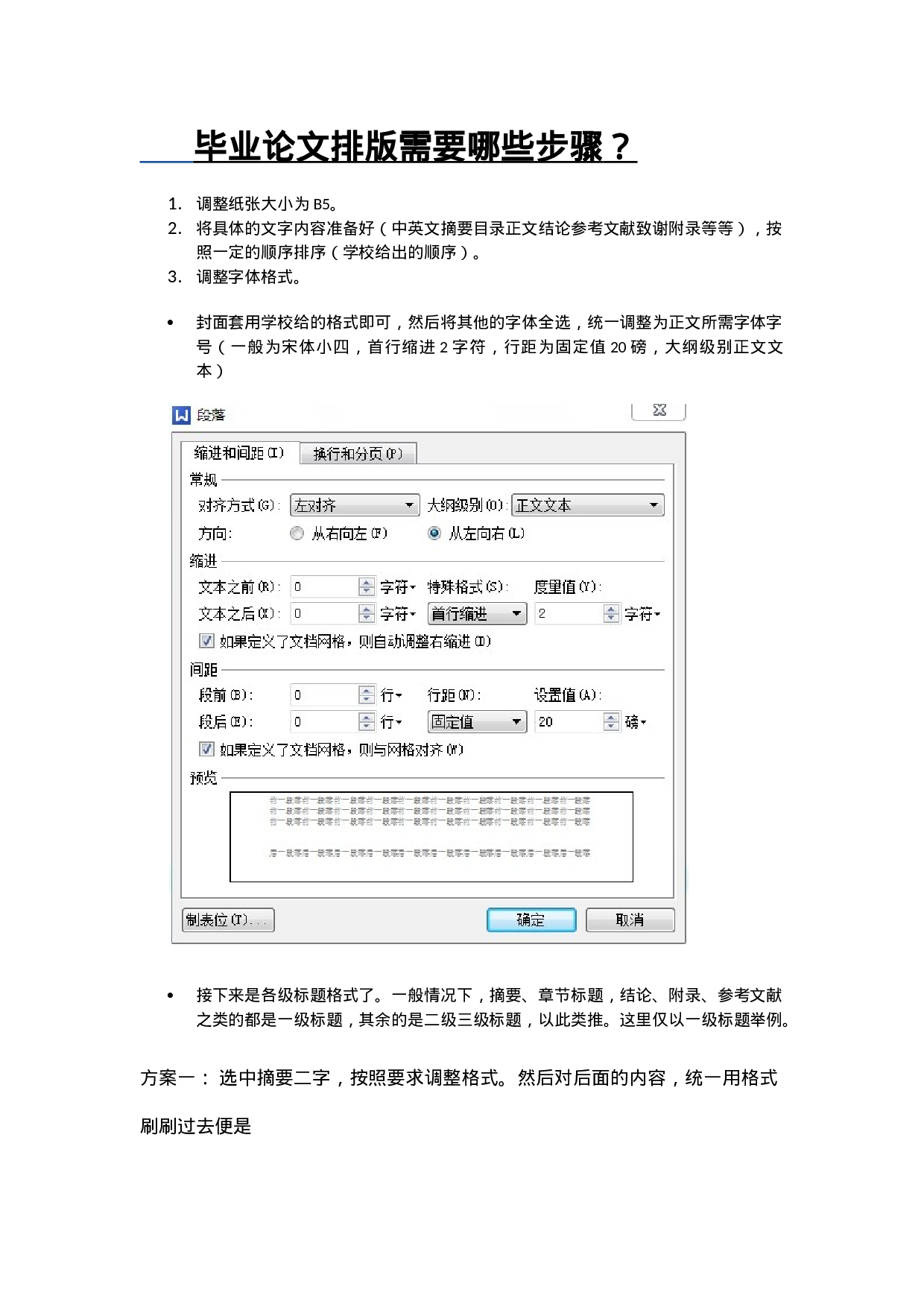Cancel the dialog with 取消 button
This screenshot has height=1307, width=924.
point(630,920)
